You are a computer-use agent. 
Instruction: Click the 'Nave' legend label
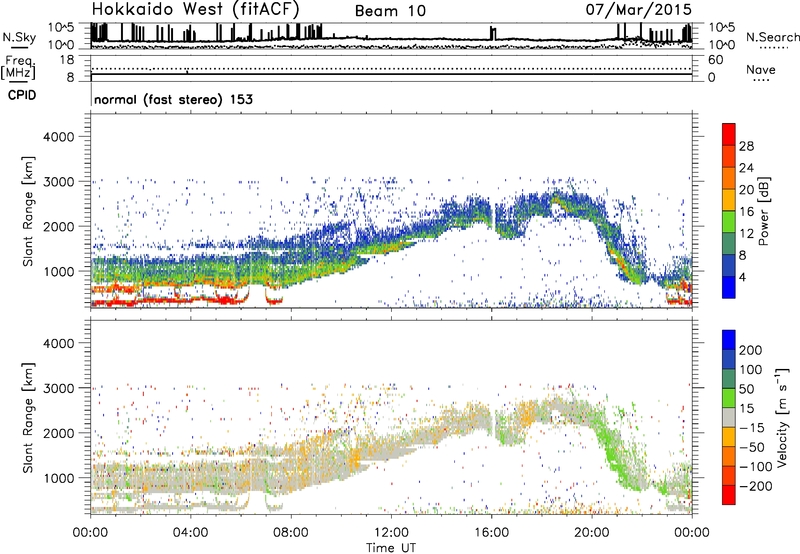pyautogui.click(x=761, y=70)
